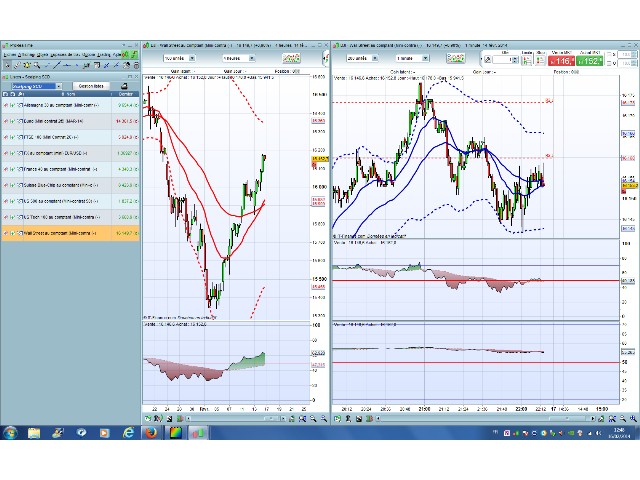
Task: Click the last magnifier icon under the 4 heures chart
Action: (x=324, y=418)
